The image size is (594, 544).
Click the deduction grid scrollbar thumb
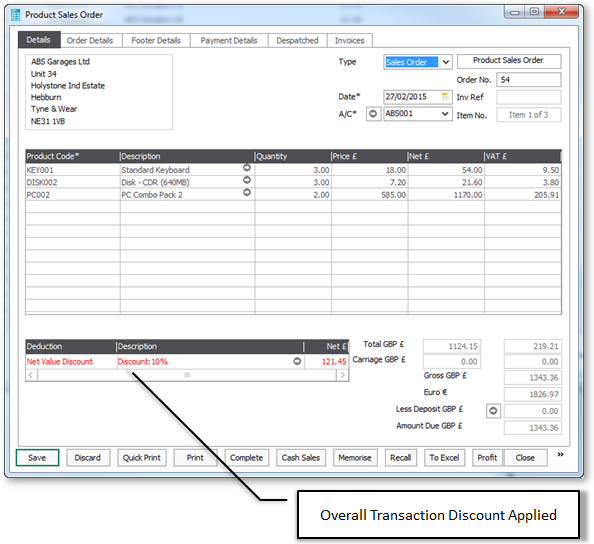(x=187, y=375)
